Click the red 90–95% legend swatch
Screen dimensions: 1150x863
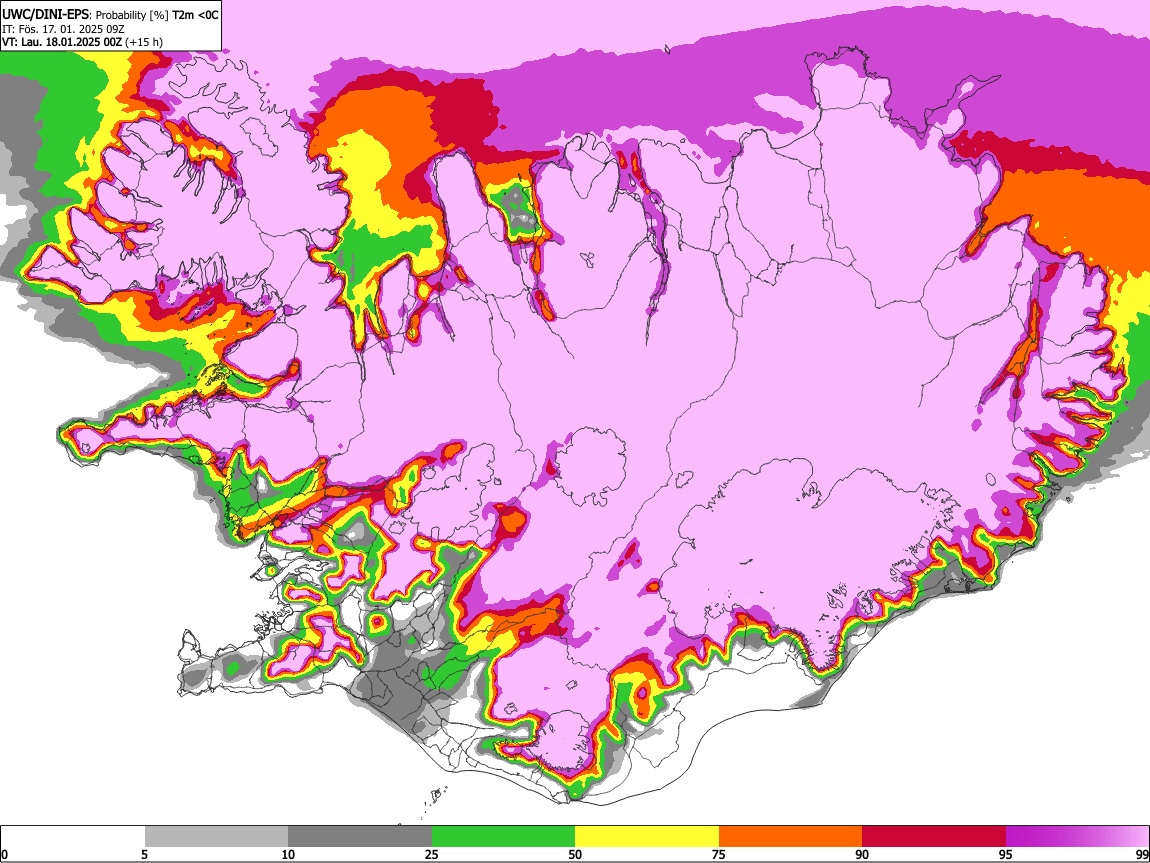point(934,837)
